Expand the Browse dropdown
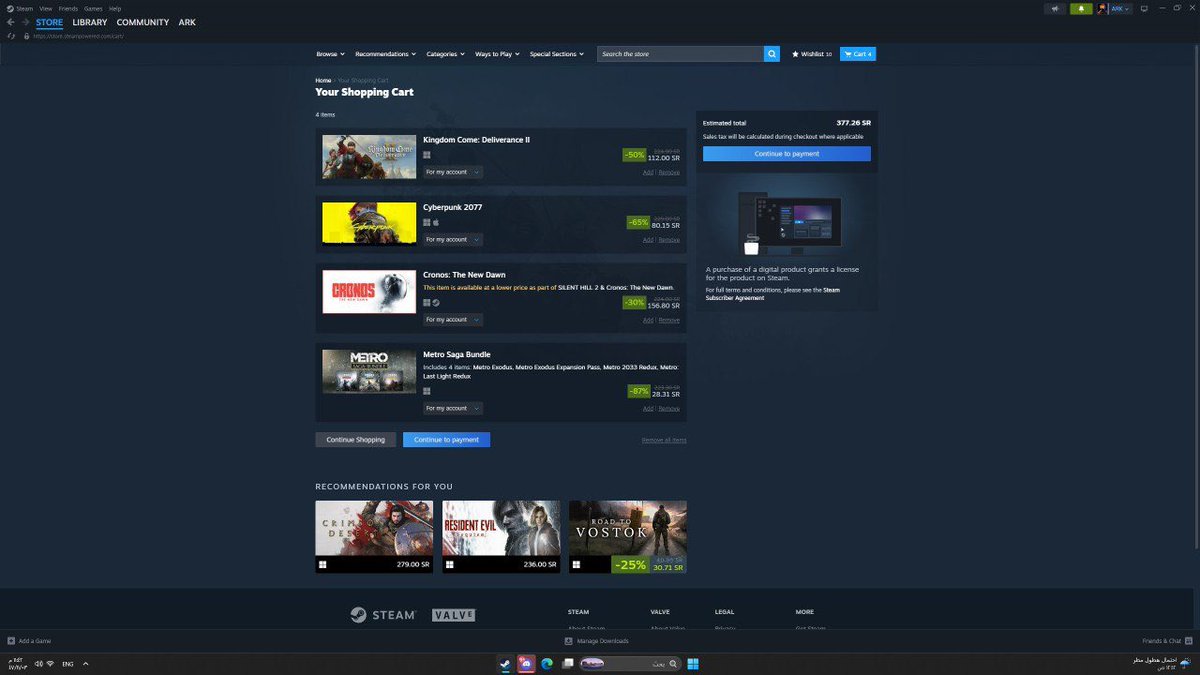The width and height of the screenshot is (1200, 675). pyautogui.click(x=330, y=54)
